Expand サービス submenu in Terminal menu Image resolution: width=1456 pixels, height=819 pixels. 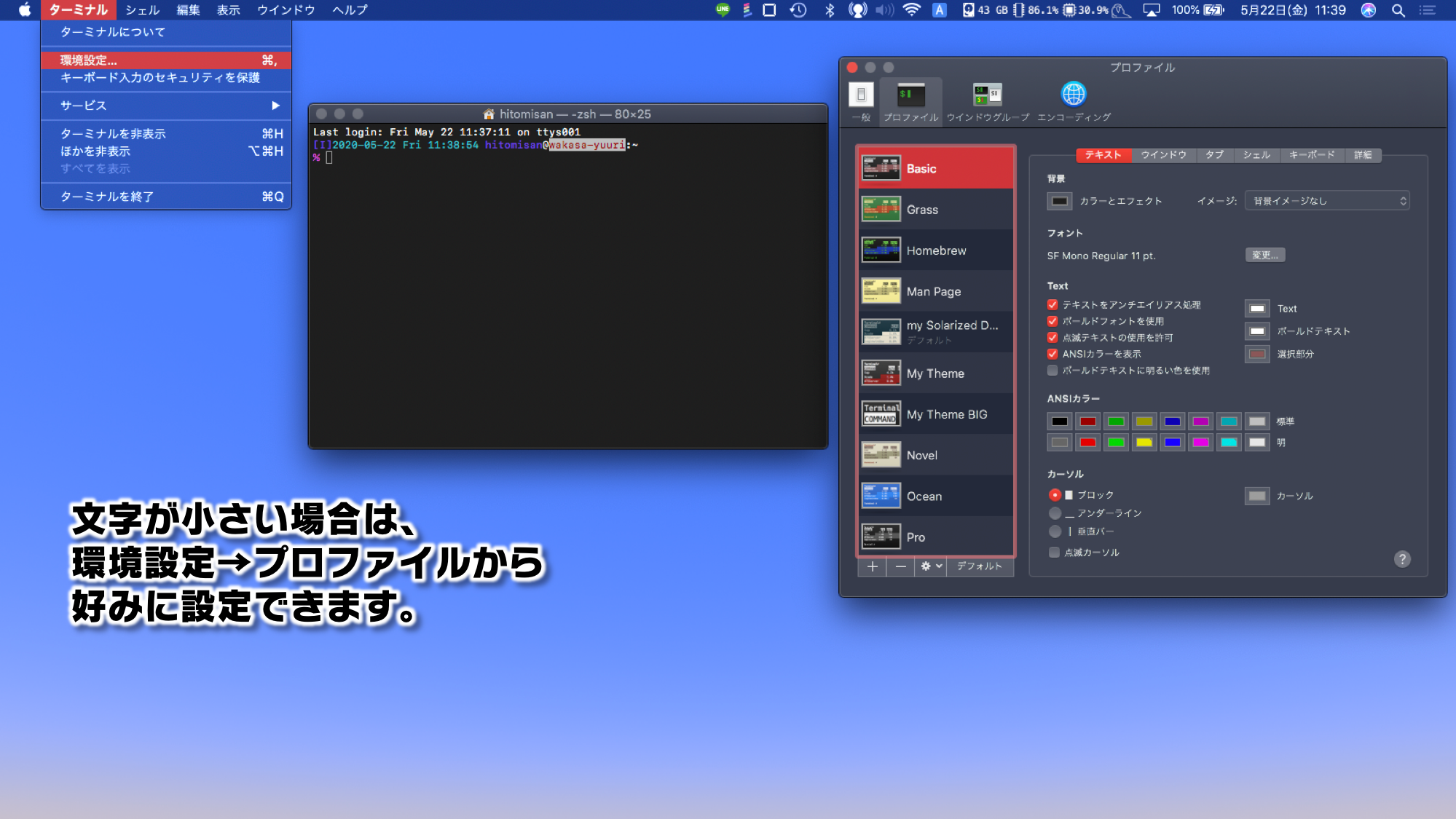click(x=166, y=106)
